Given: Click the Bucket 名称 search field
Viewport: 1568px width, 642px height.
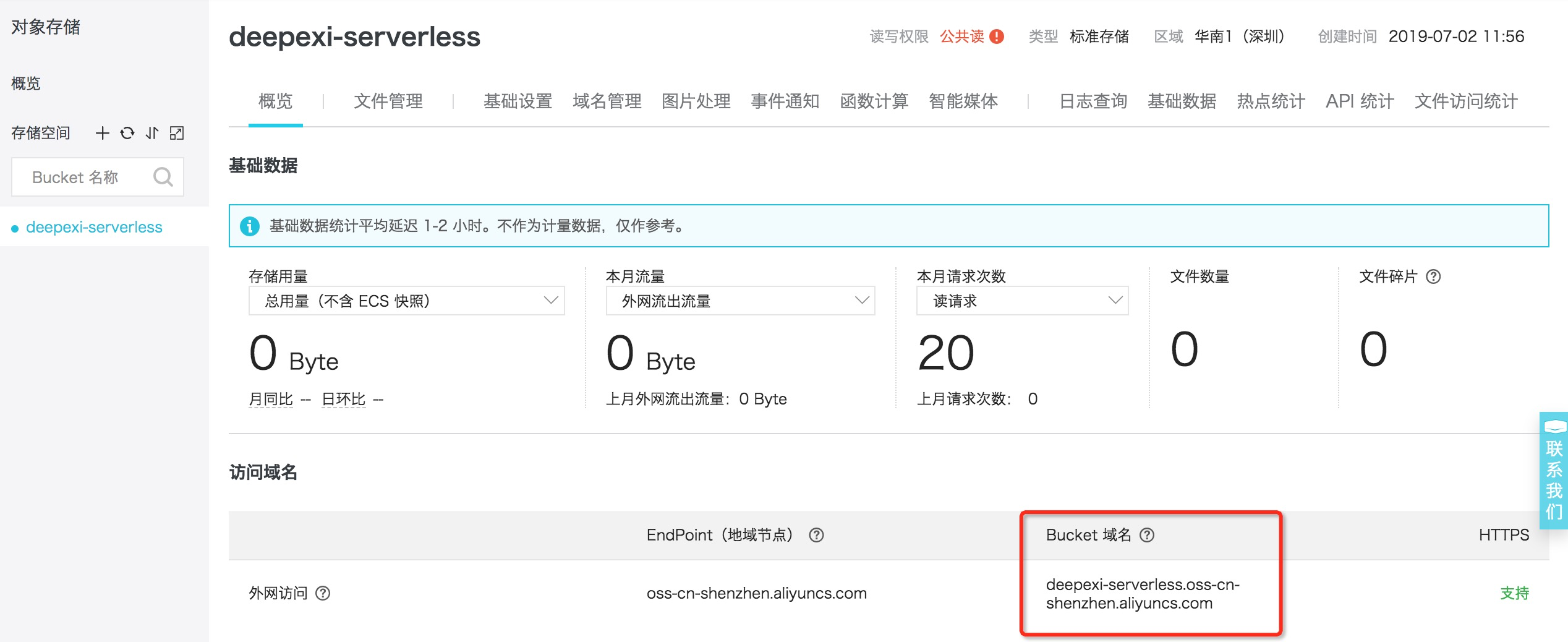Looking at the screenshot, I should pos(98,177).
